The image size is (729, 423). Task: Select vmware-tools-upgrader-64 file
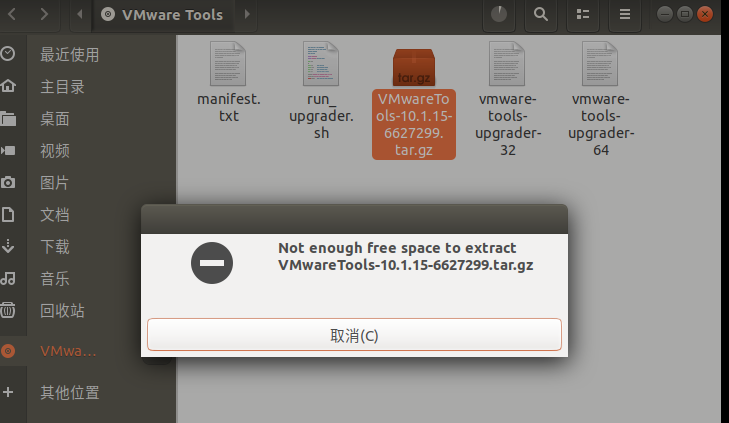pyautogui.click(x=601, y=100)
